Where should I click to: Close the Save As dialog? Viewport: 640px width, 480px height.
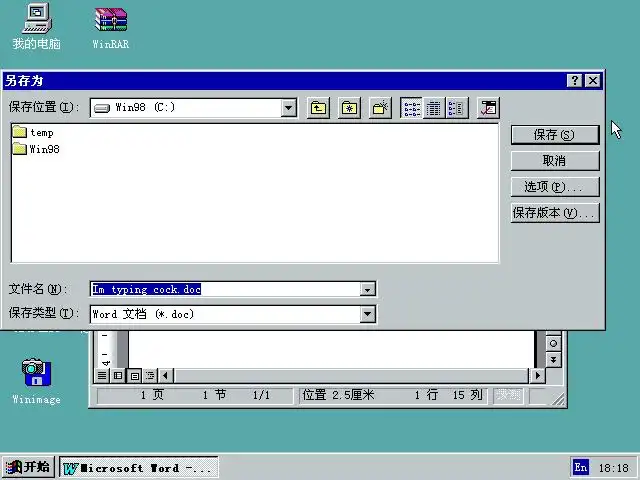pos(593,80)
